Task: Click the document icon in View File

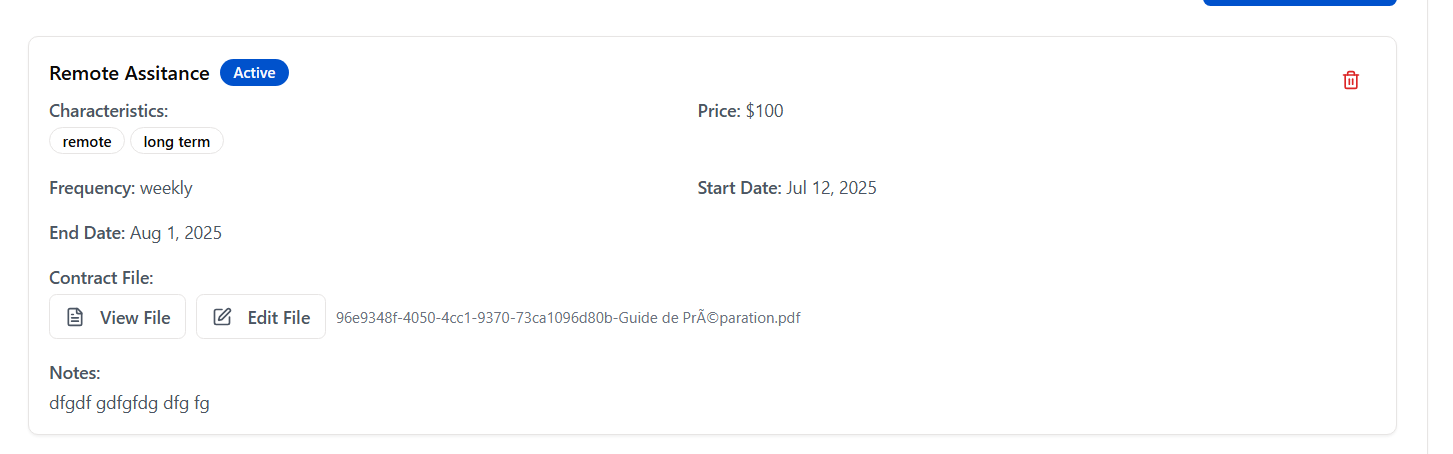Action: point(75,317)
